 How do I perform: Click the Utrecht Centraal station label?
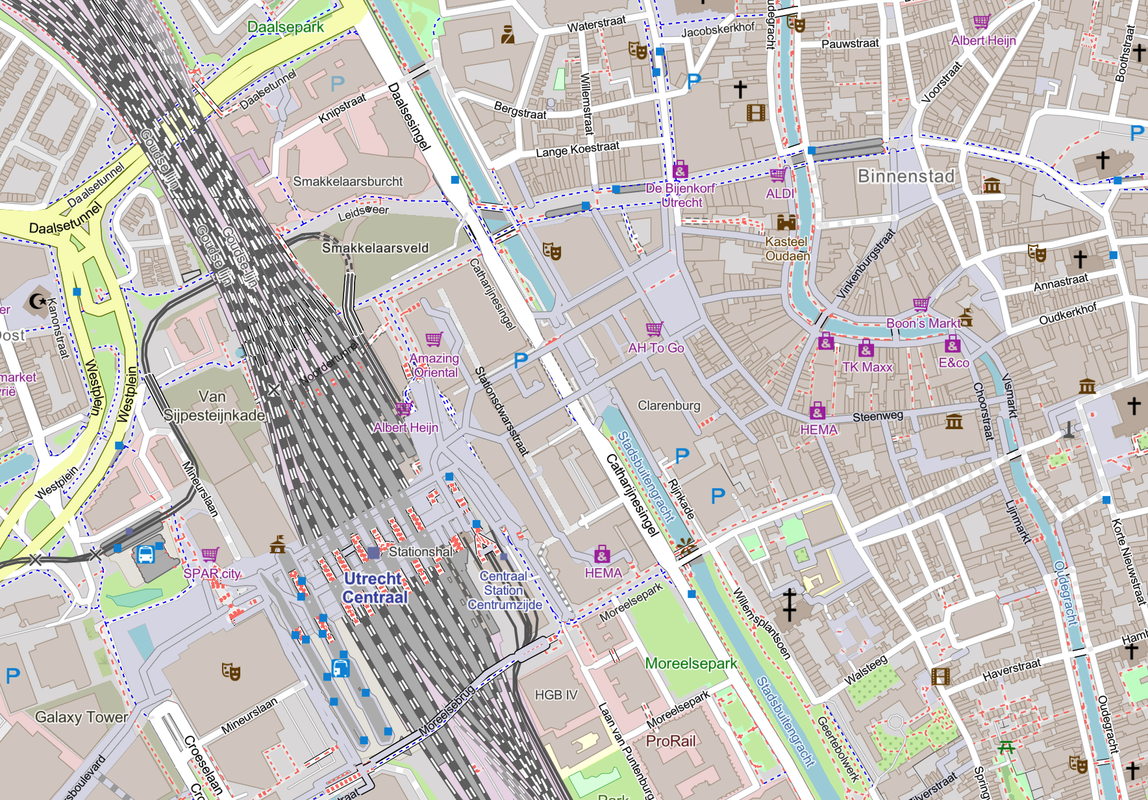point(375,588)
